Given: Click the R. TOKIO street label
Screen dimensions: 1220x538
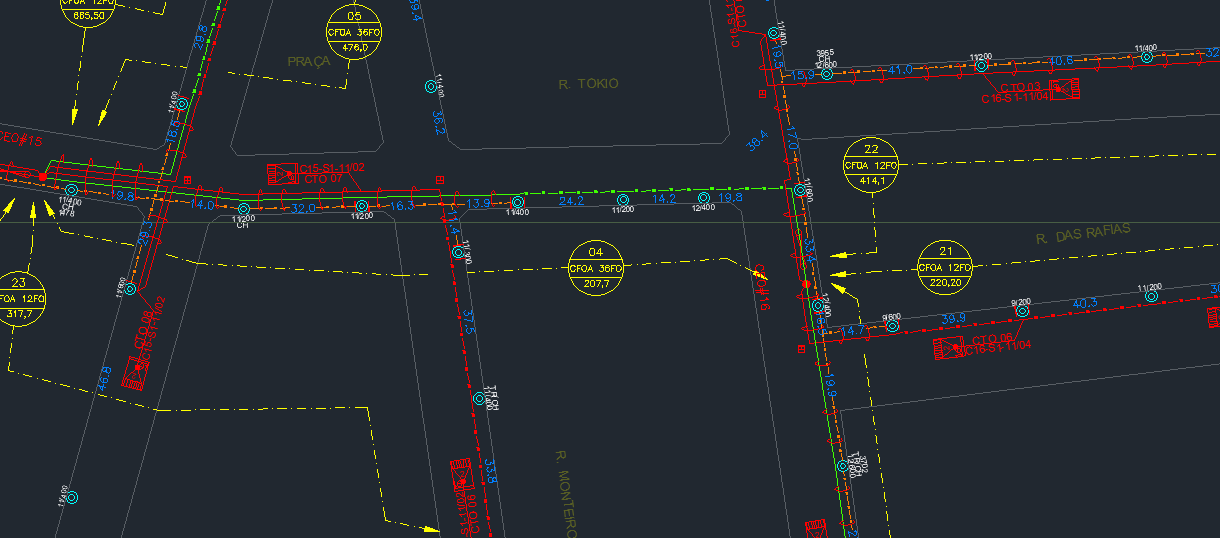Looking at the screenshot, I should [x=588, y=84].
